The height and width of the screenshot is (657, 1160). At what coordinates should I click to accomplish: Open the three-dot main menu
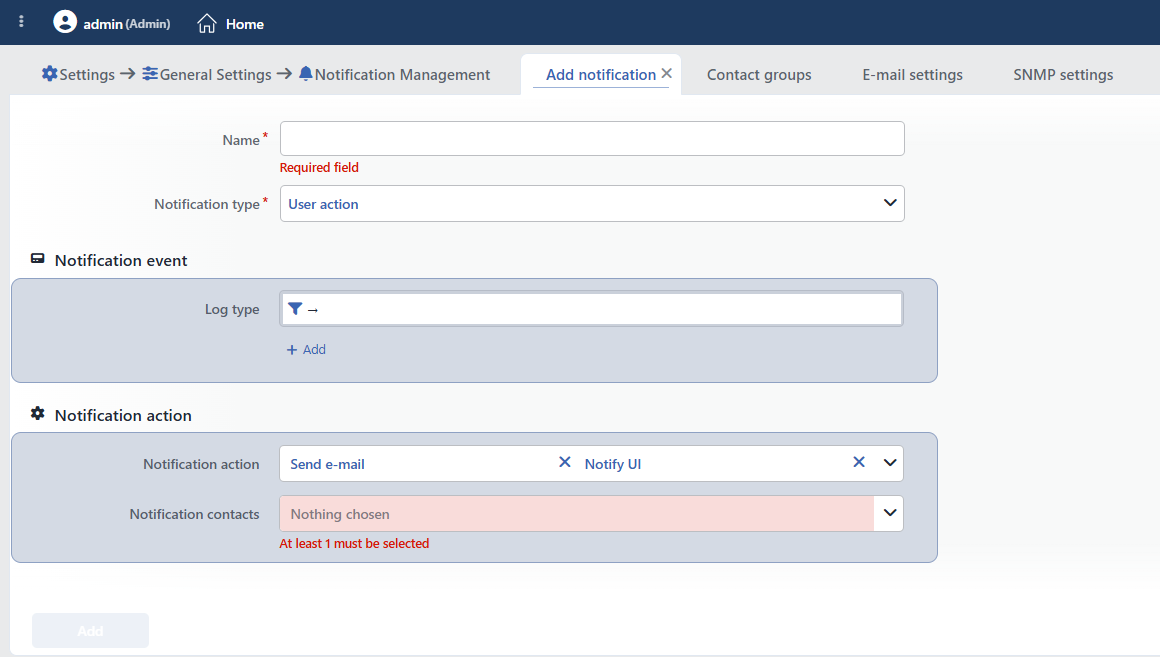(x=21, y=21)
